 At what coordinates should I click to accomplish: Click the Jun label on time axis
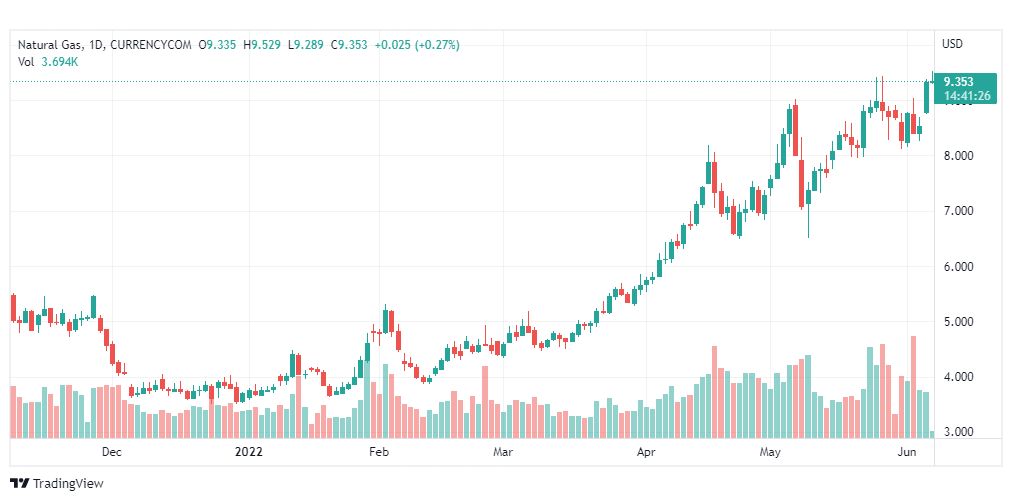907,453
